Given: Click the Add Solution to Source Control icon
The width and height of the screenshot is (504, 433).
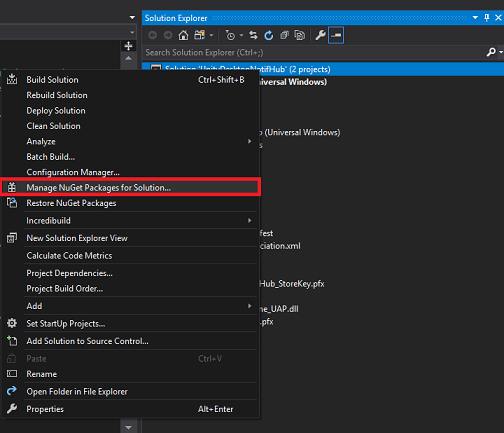Looking at the screenshot, I should (x=12, y=341).
